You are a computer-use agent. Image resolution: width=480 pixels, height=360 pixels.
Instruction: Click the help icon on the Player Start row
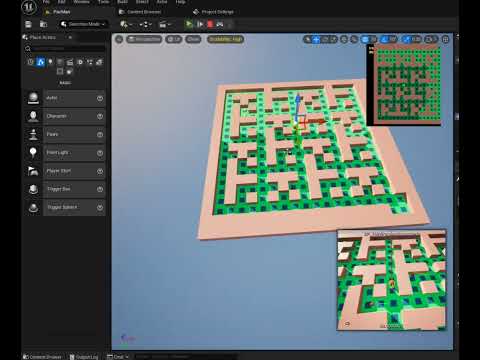pos(100,171)
